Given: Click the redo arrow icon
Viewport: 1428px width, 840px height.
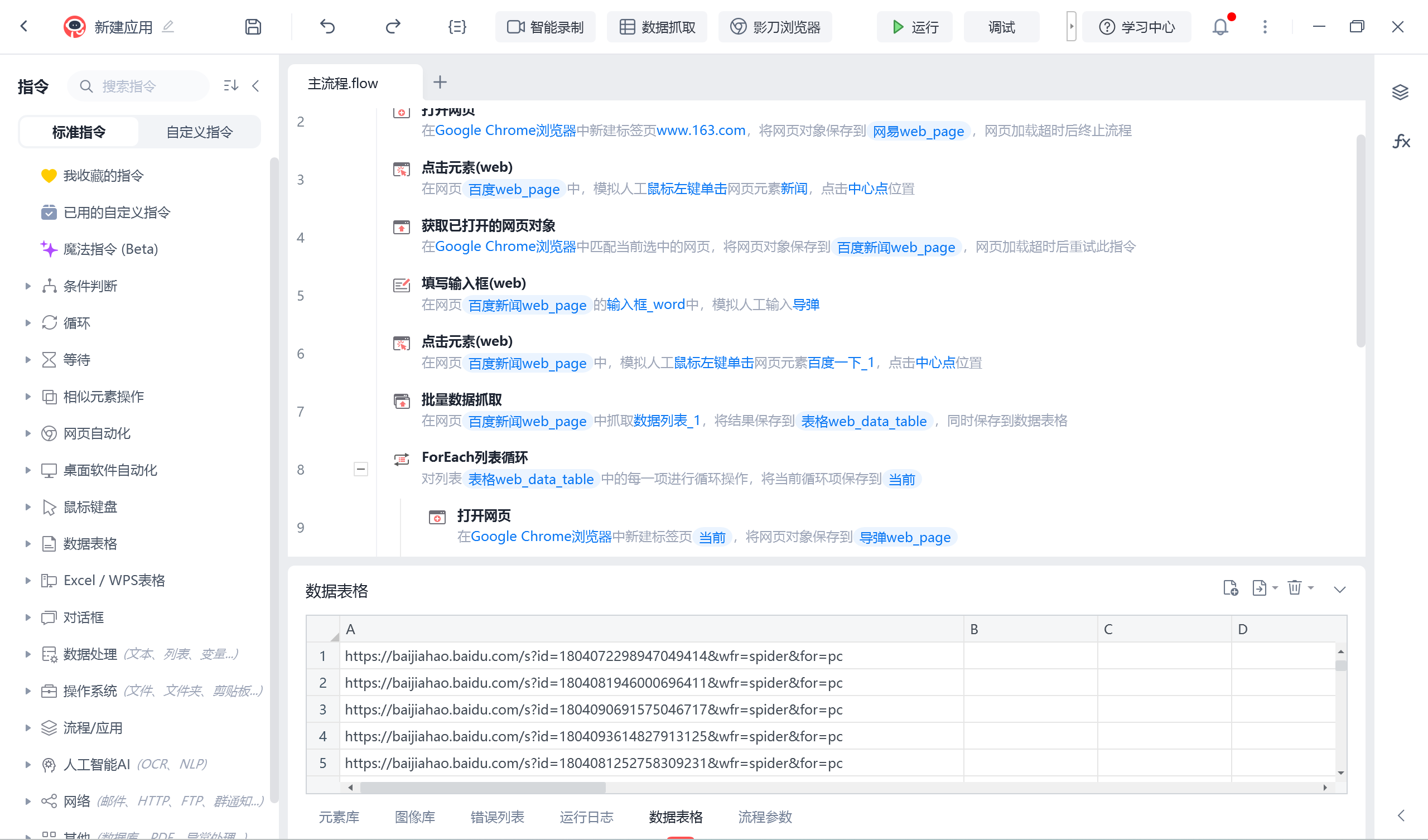Looking at the screenshot, I should point(393,27).
